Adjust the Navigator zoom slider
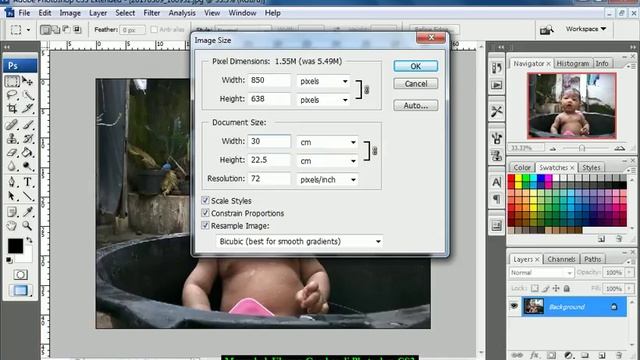The width and height of the screenshot is (640, 360). [582, 148]
